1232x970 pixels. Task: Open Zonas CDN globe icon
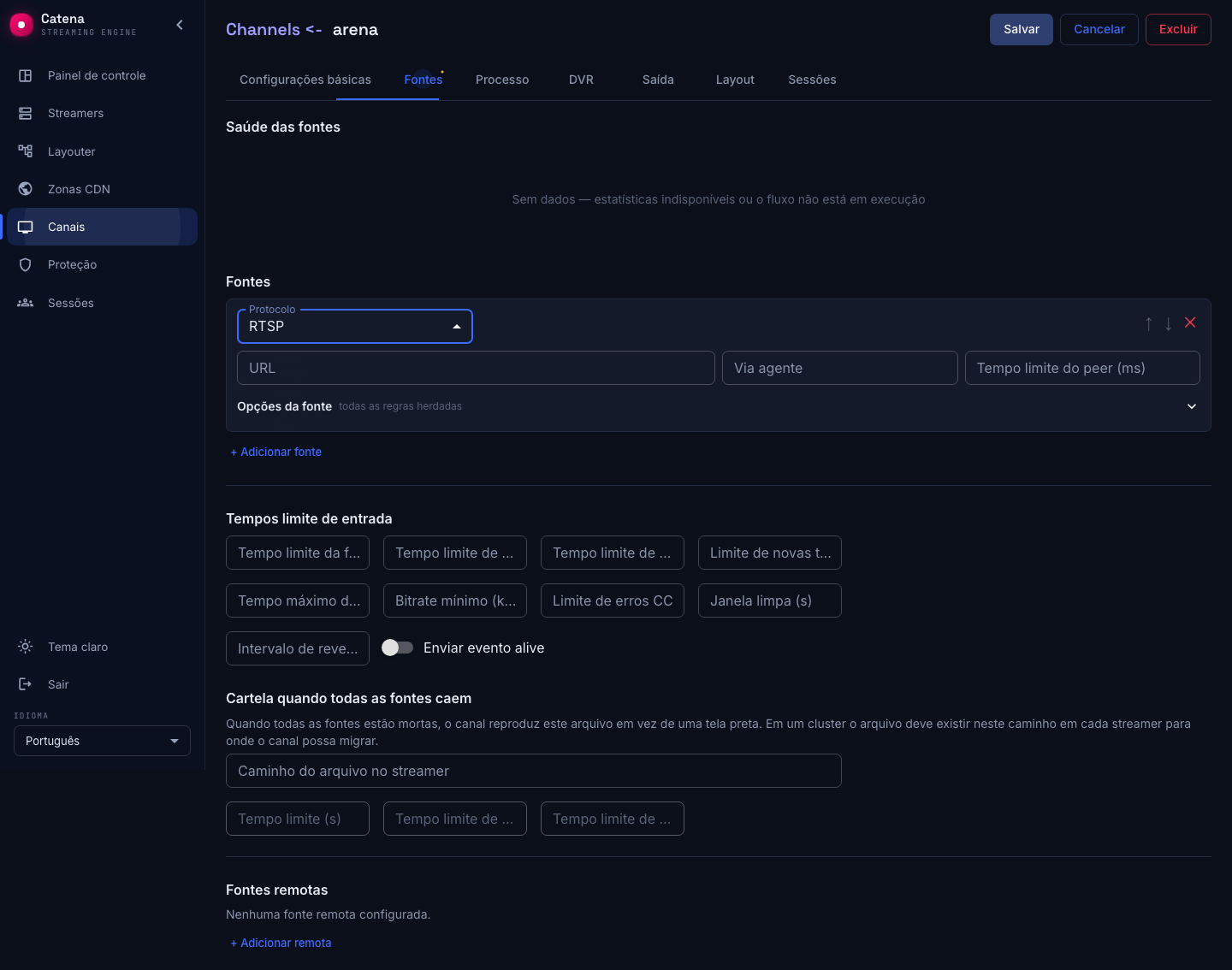(x=26, y=189)
